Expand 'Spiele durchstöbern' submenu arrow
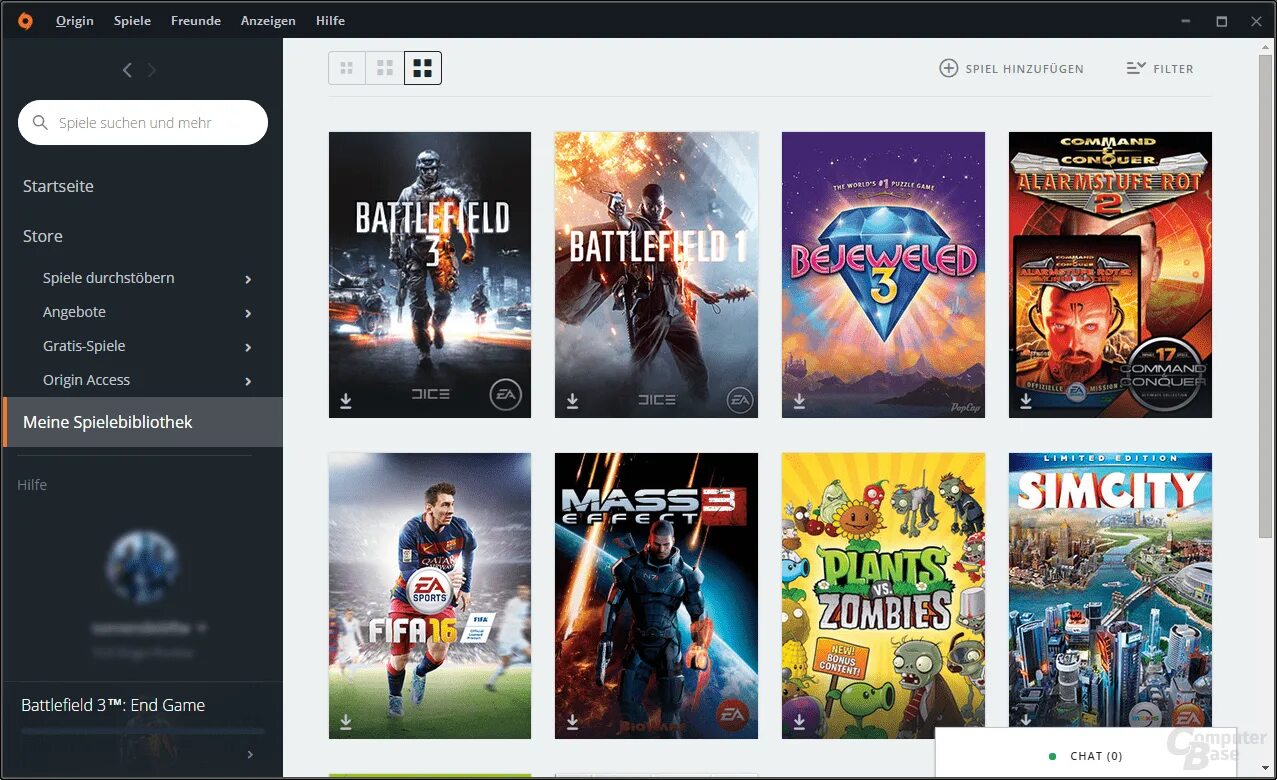Screen dimensions: 1277x780 [x=248, y=279]
